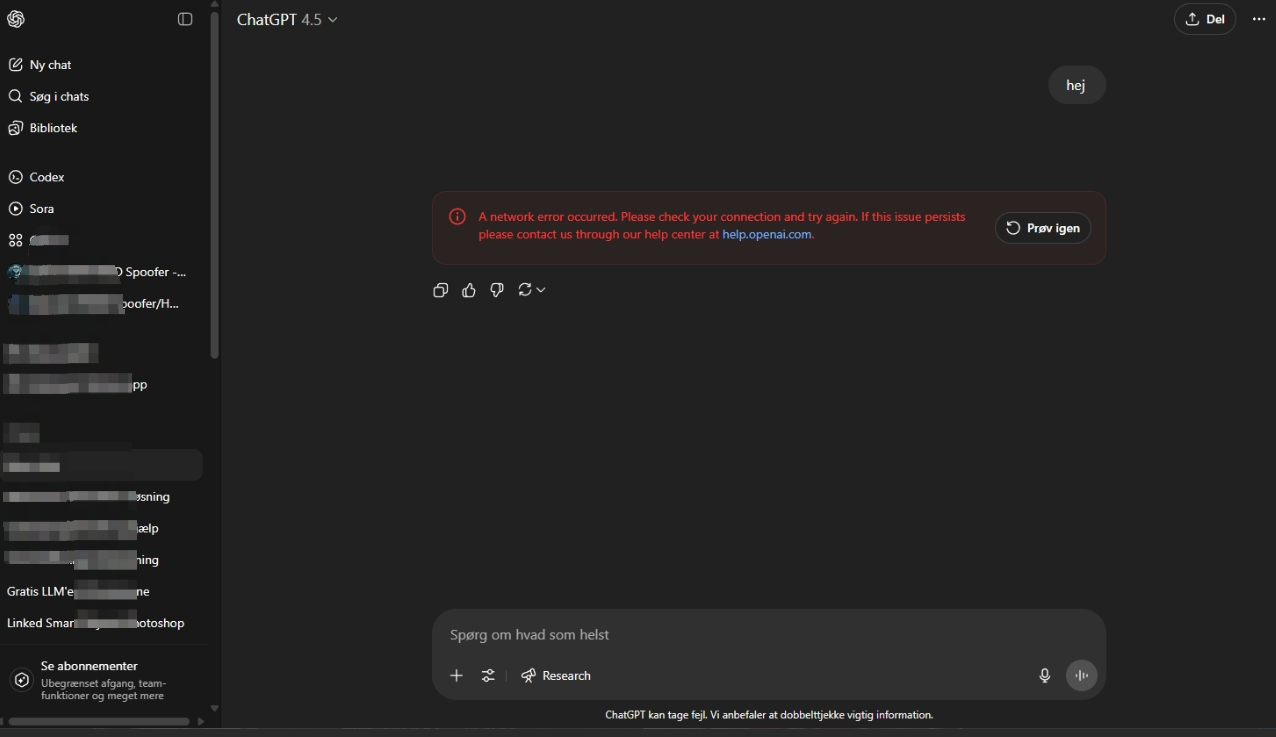Click the sidebar horizontal scrollbar right arrow
Image resolution: width=1276 pixels, height=737 pixels.
pos(201,721)
